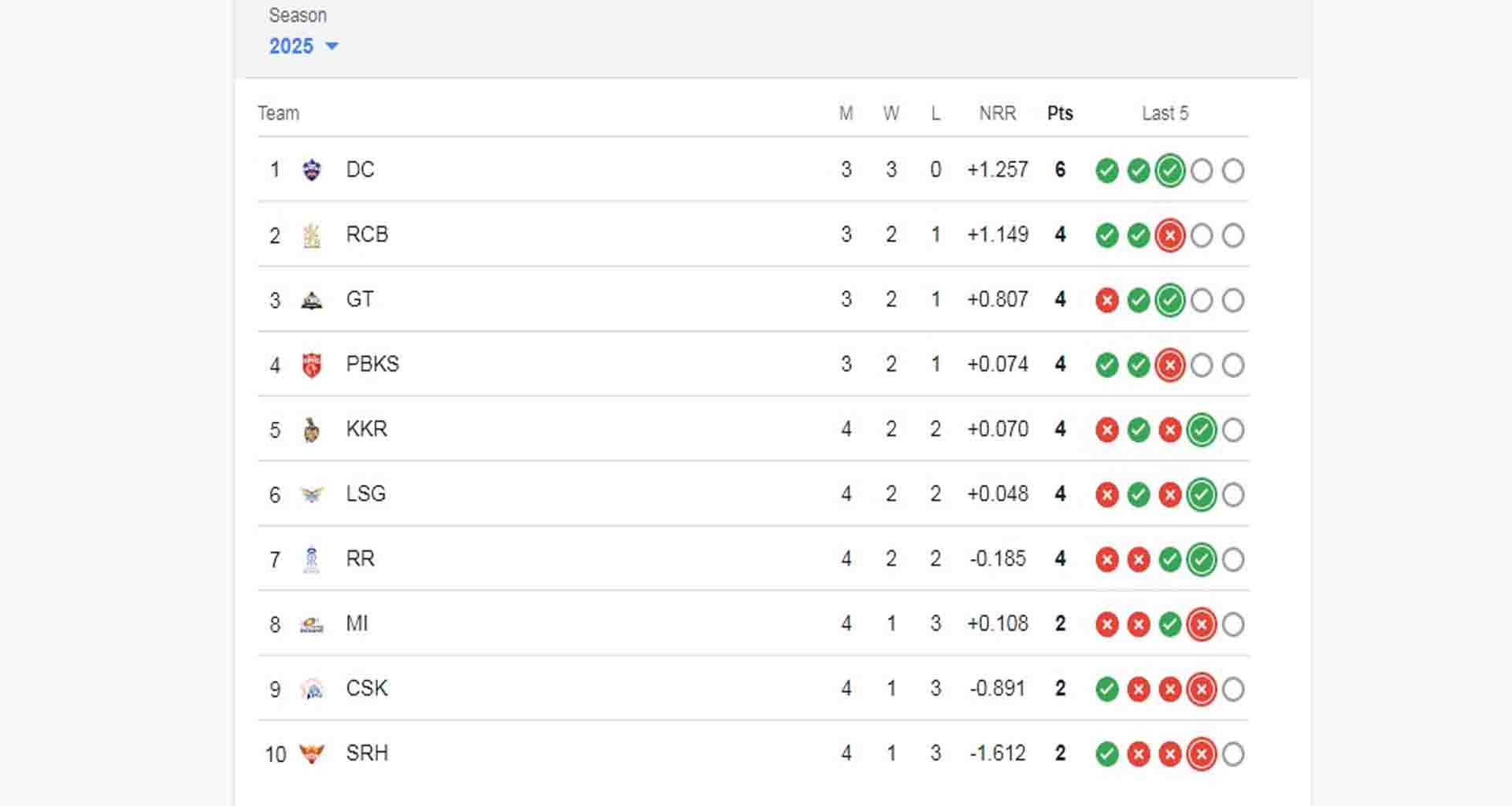1512x806 pixels.
Task: Open the LSG team row name
Action: [365, 494]
